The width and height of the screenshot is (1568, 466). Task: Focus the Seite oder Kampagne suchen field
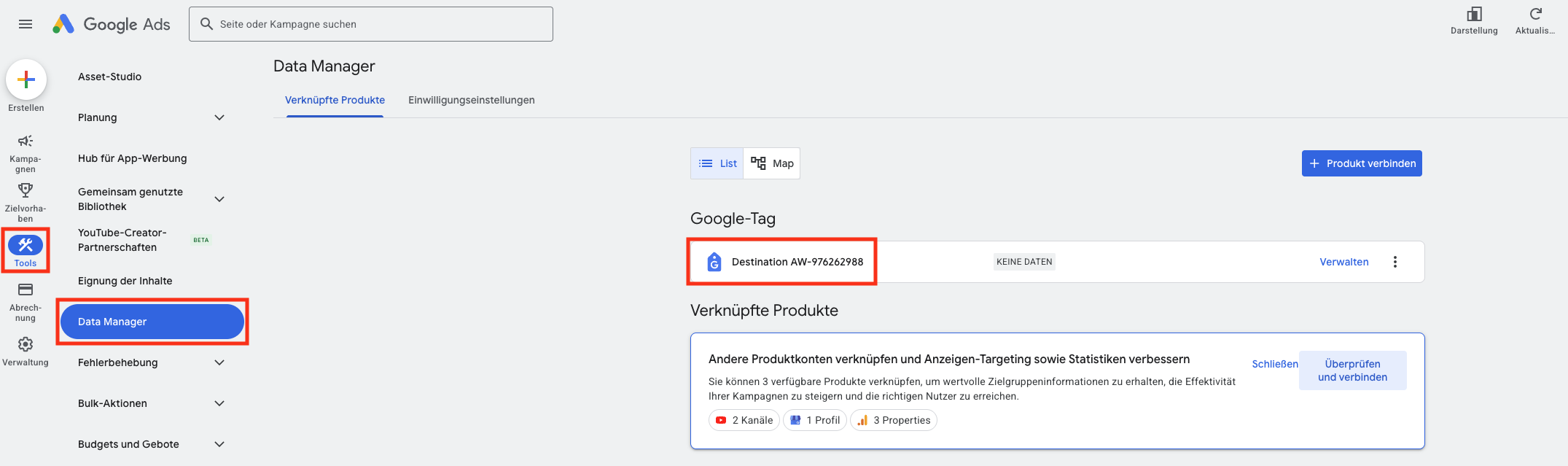pyautogui.click(x=371, y=24)
